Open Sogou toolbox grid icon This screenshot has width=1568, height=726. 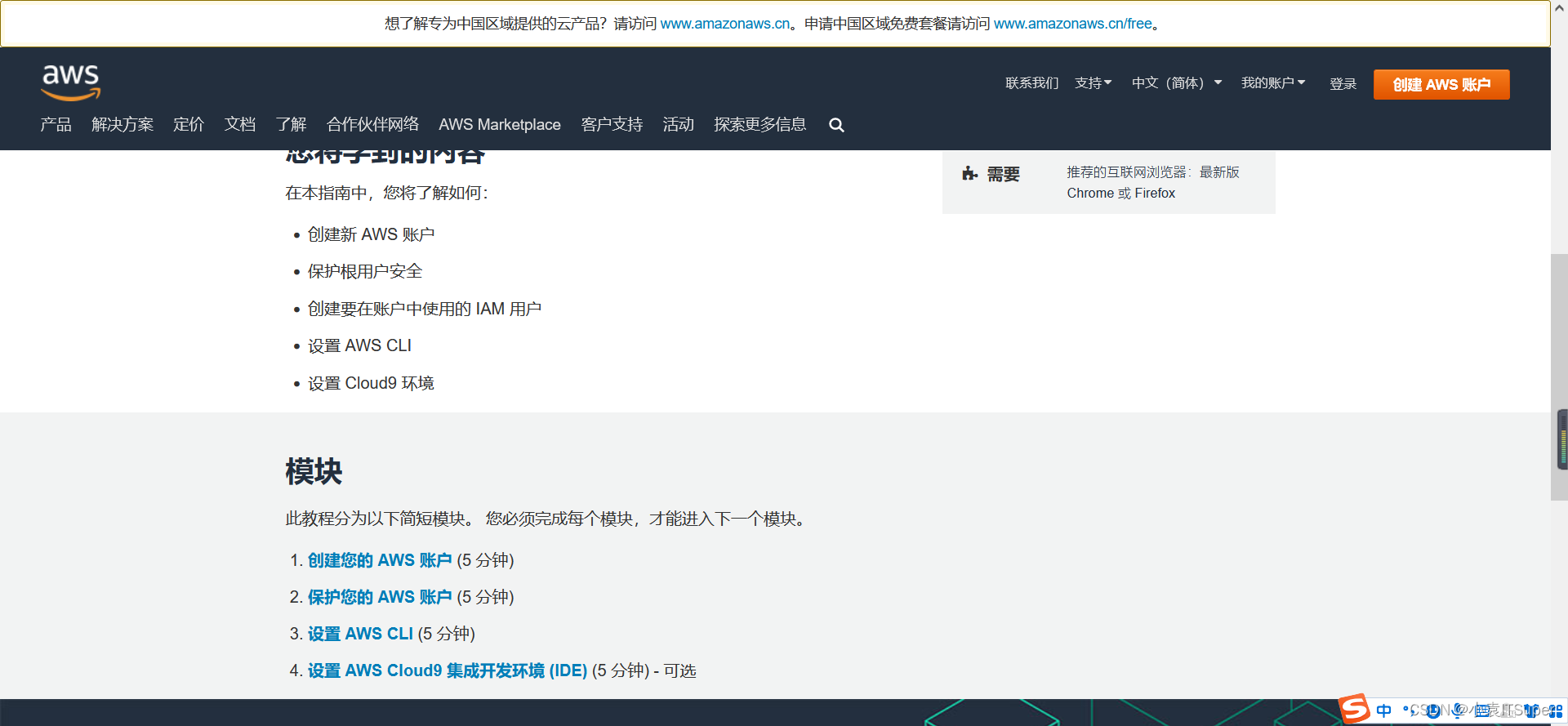(x=1556, y=710)
